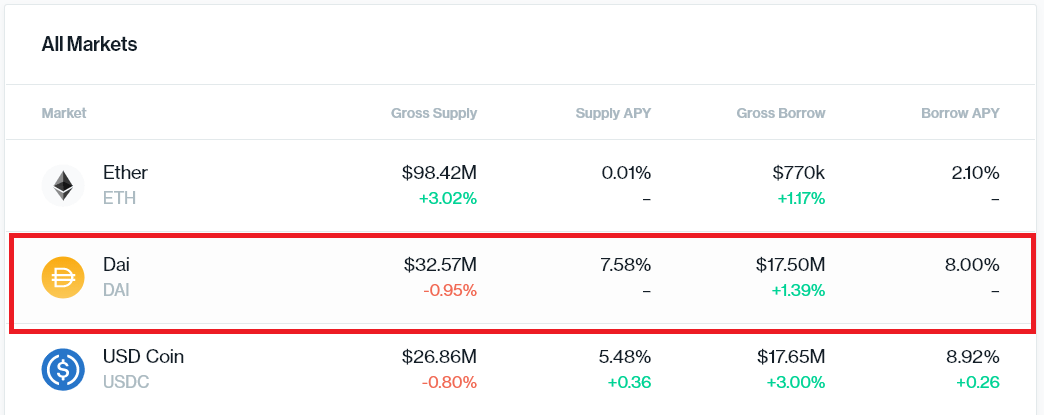Click the USDC ticker label
1044x415 pixels.
point(126,383)
